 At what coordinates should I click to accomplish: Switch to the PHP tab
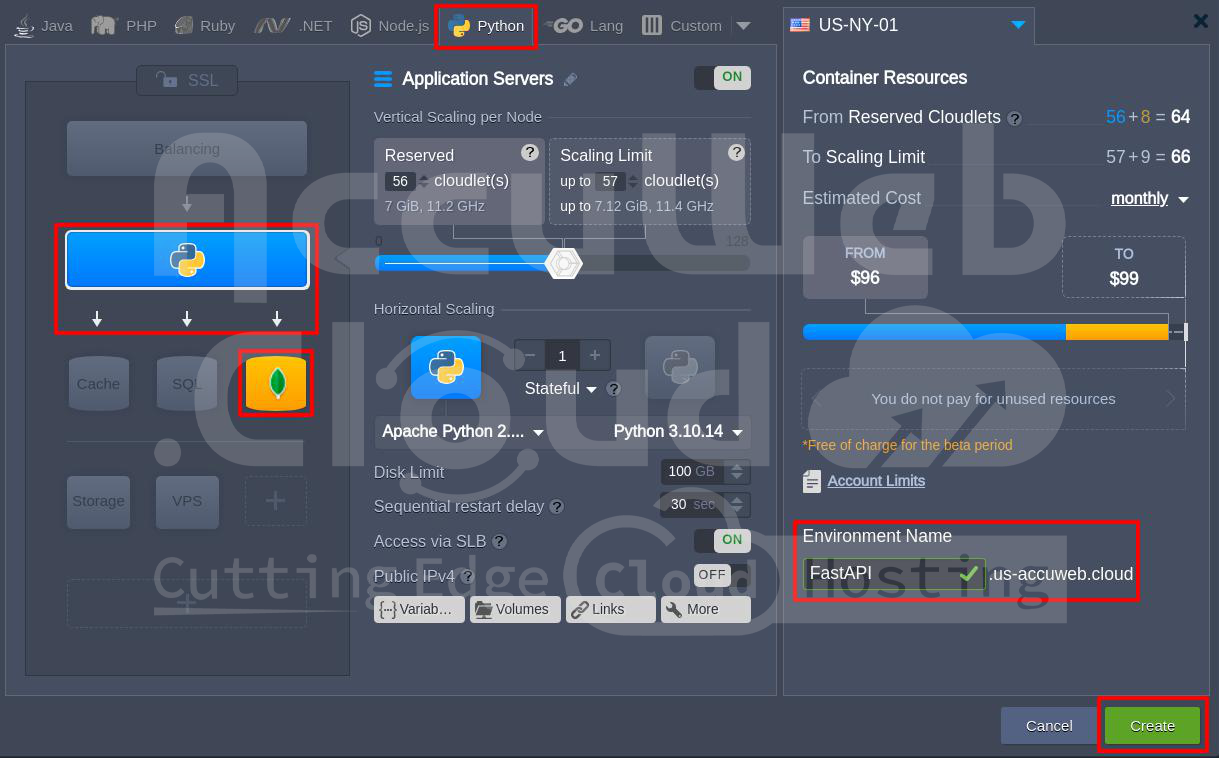click(x=124, y=26)
